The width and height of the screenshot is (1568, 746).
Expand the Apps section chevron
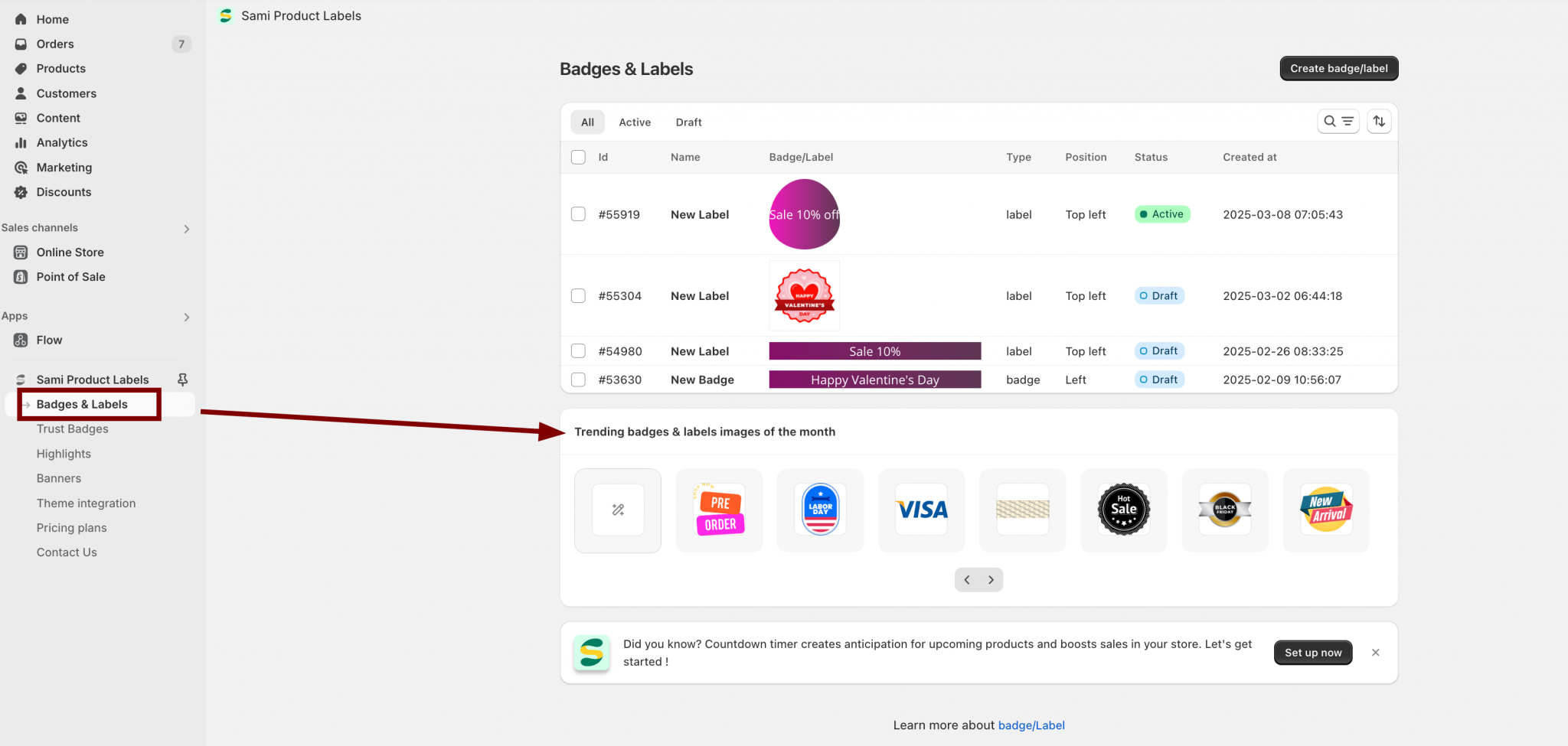pos(186,317)
